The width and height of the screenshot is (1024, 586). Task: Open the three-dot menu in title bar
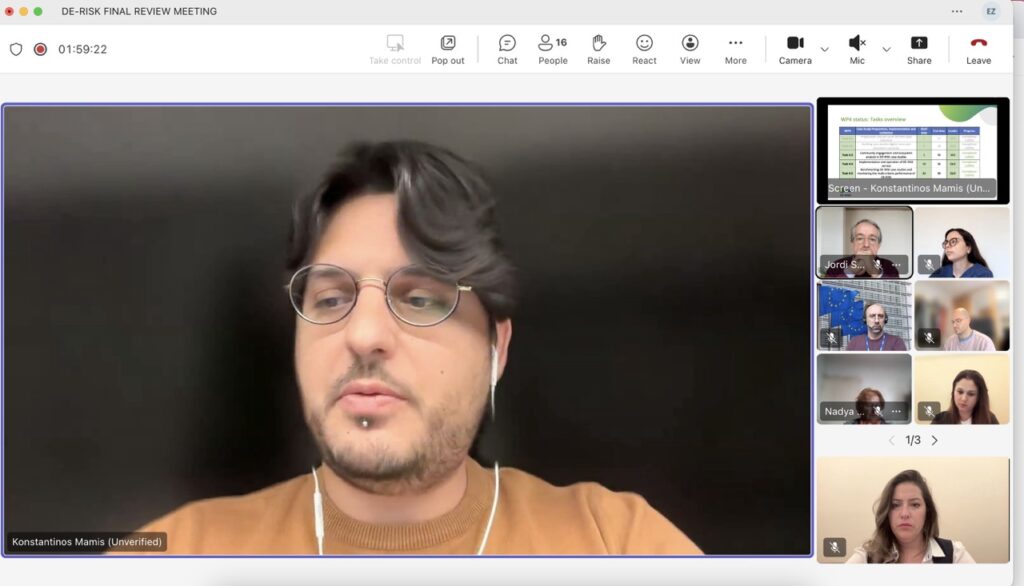click(957, 11)
